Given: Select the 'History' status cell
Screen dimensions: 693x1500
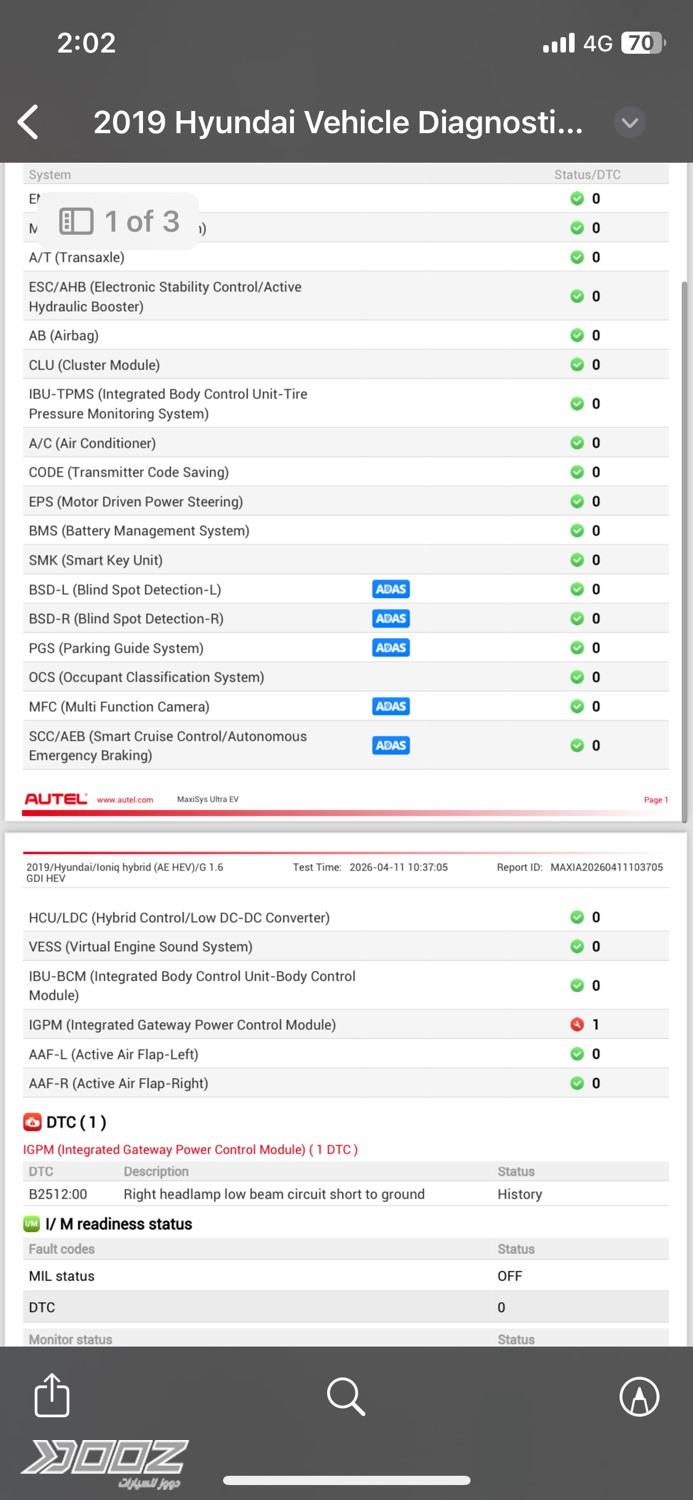Looking at the screenshot, I should pos(520,1194).
